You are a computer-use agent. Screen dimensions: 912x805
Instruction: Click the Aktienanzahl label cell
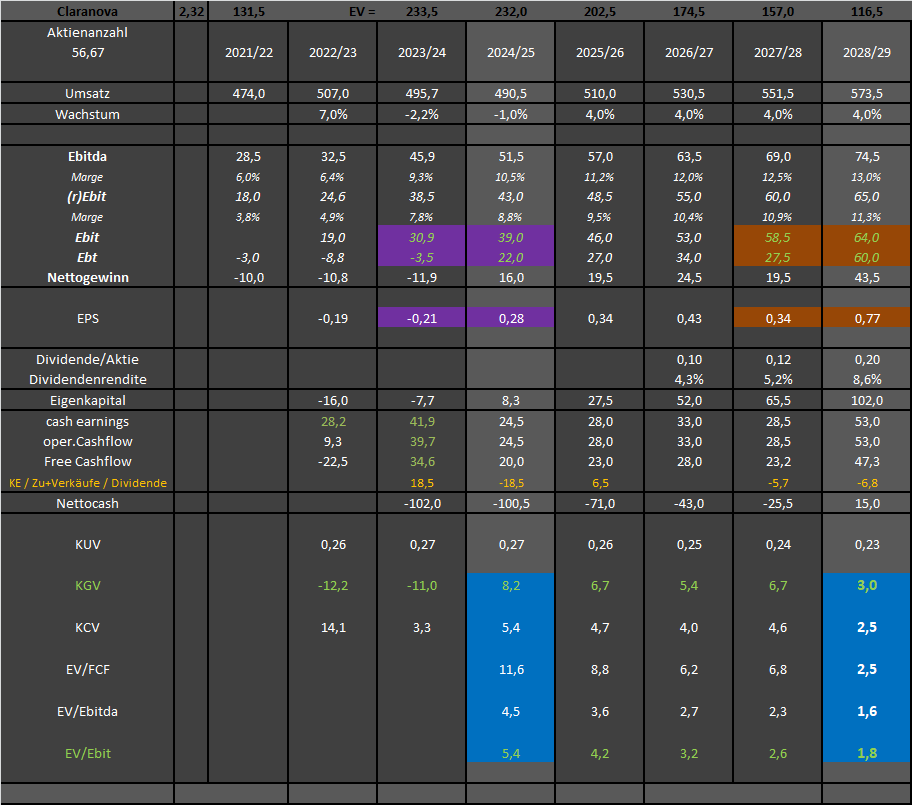[87, 33]
